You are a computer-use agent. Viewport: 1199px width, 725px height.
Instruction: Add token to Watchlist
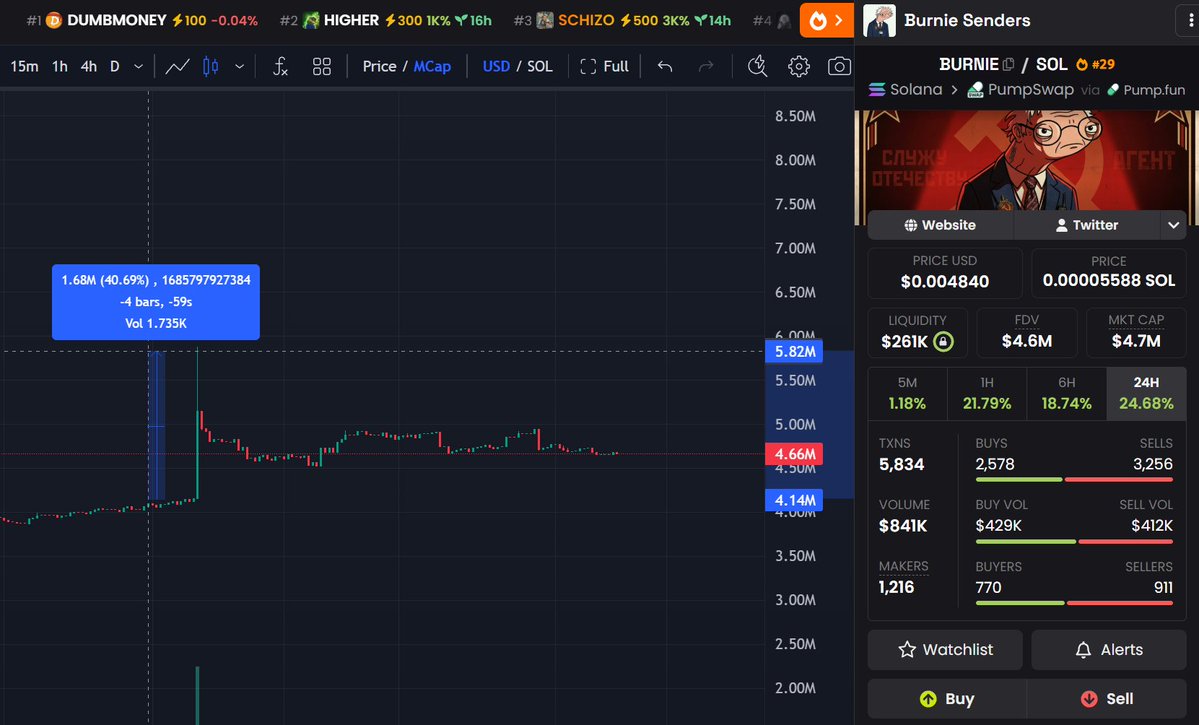coord(944,650)
